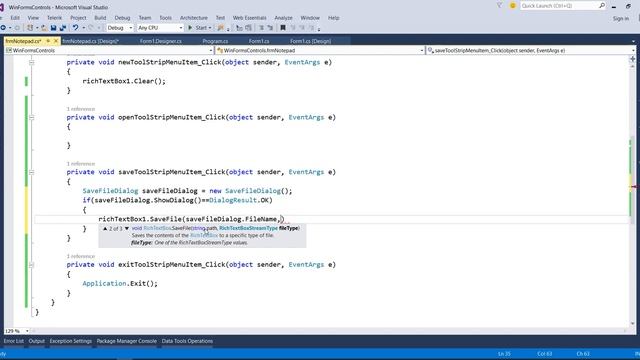The height and width of the screenshot is (360, 640).
Task: Collapse the openToolStripMenuItem_Click method
Action: coord(31,118)
